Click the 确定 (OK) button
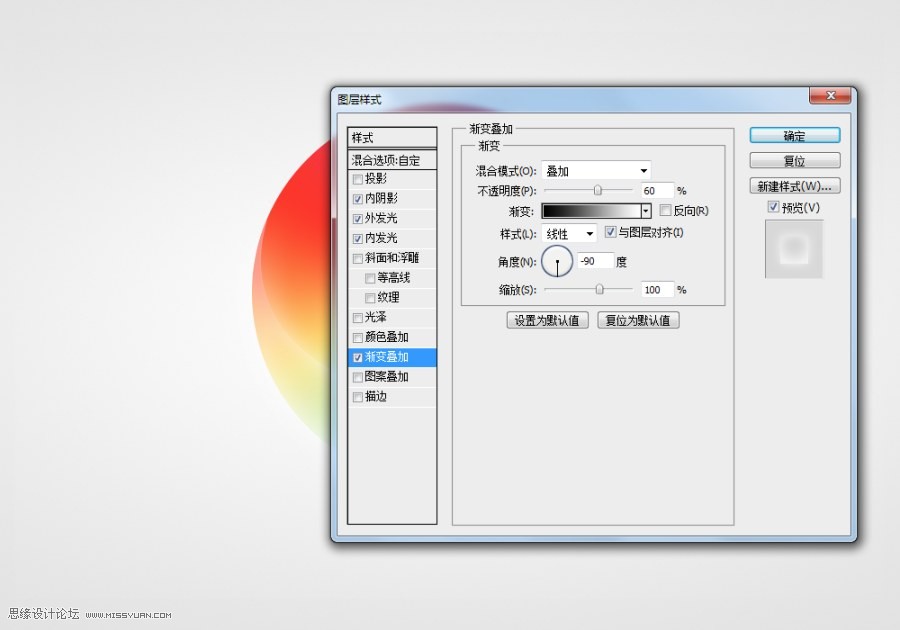Screen dimensions: 900x630 click(794, 135)
